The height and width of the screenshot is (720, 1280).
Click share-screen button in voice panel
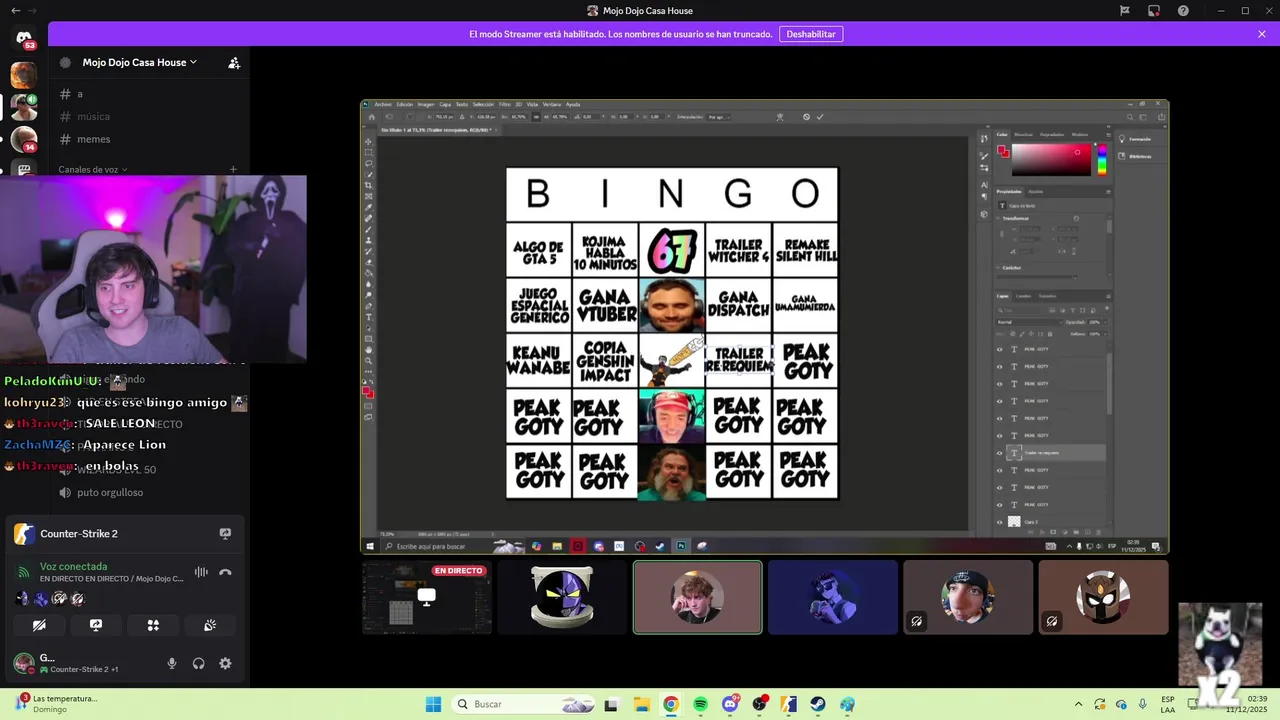click(x=96, y=625)
